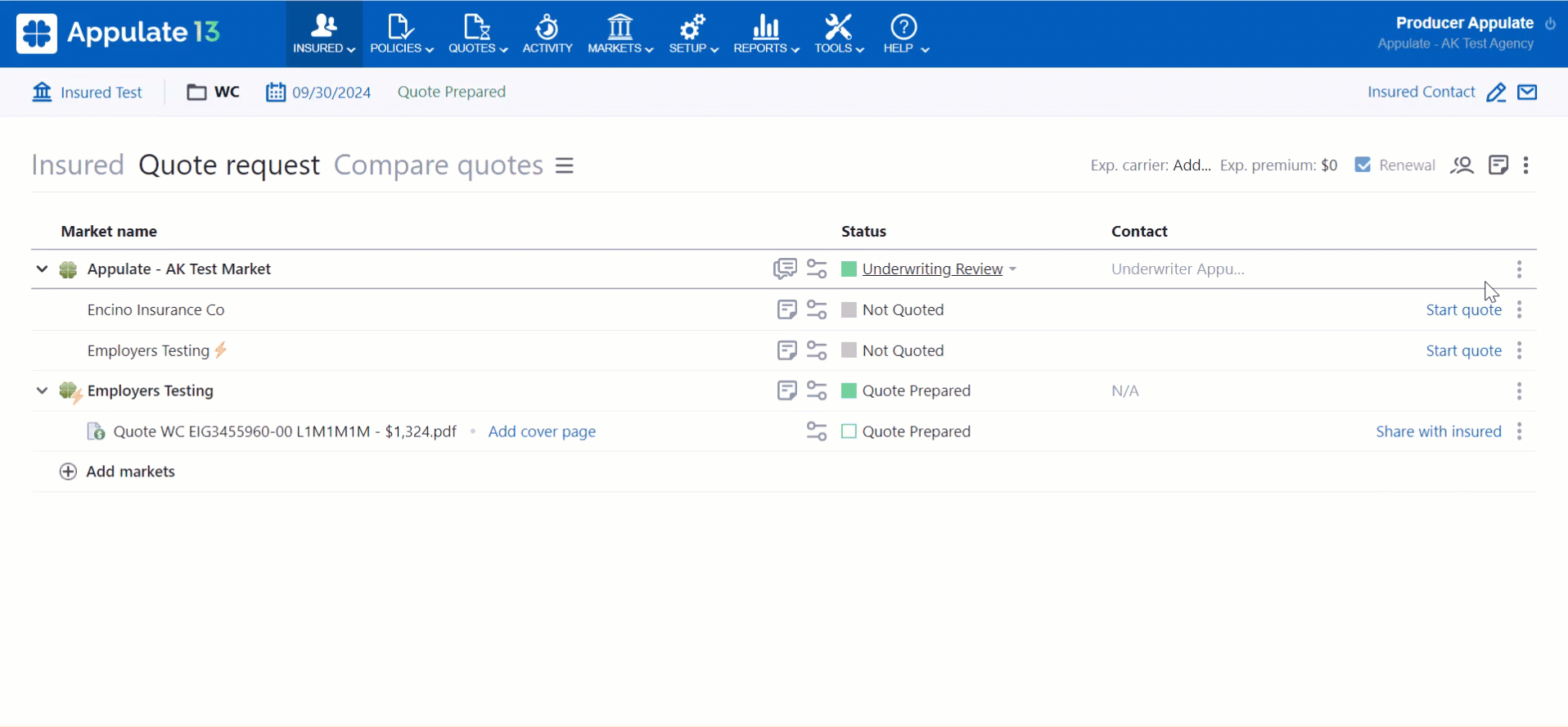Go to the Activity section
Image resolution: width=1568 pixels, height=727 pixels.
pos(547,34)
